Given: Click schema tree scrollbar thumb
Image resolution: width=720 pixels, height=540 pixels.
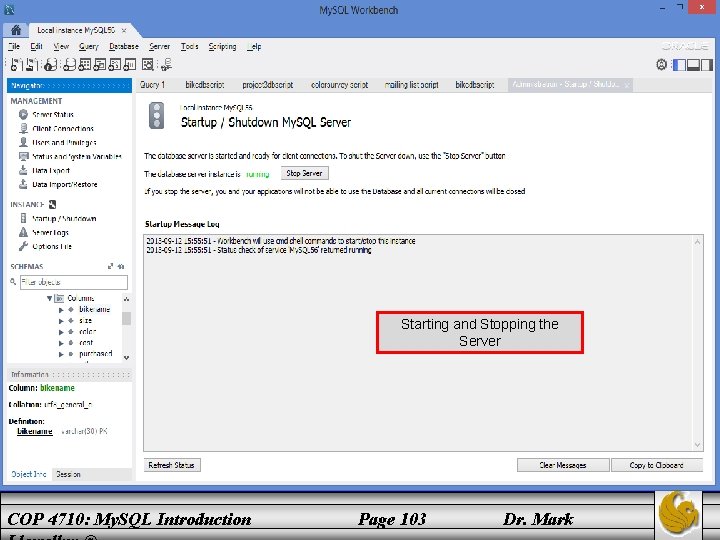Looking at the screenshot, I should (x=126, y=318).
